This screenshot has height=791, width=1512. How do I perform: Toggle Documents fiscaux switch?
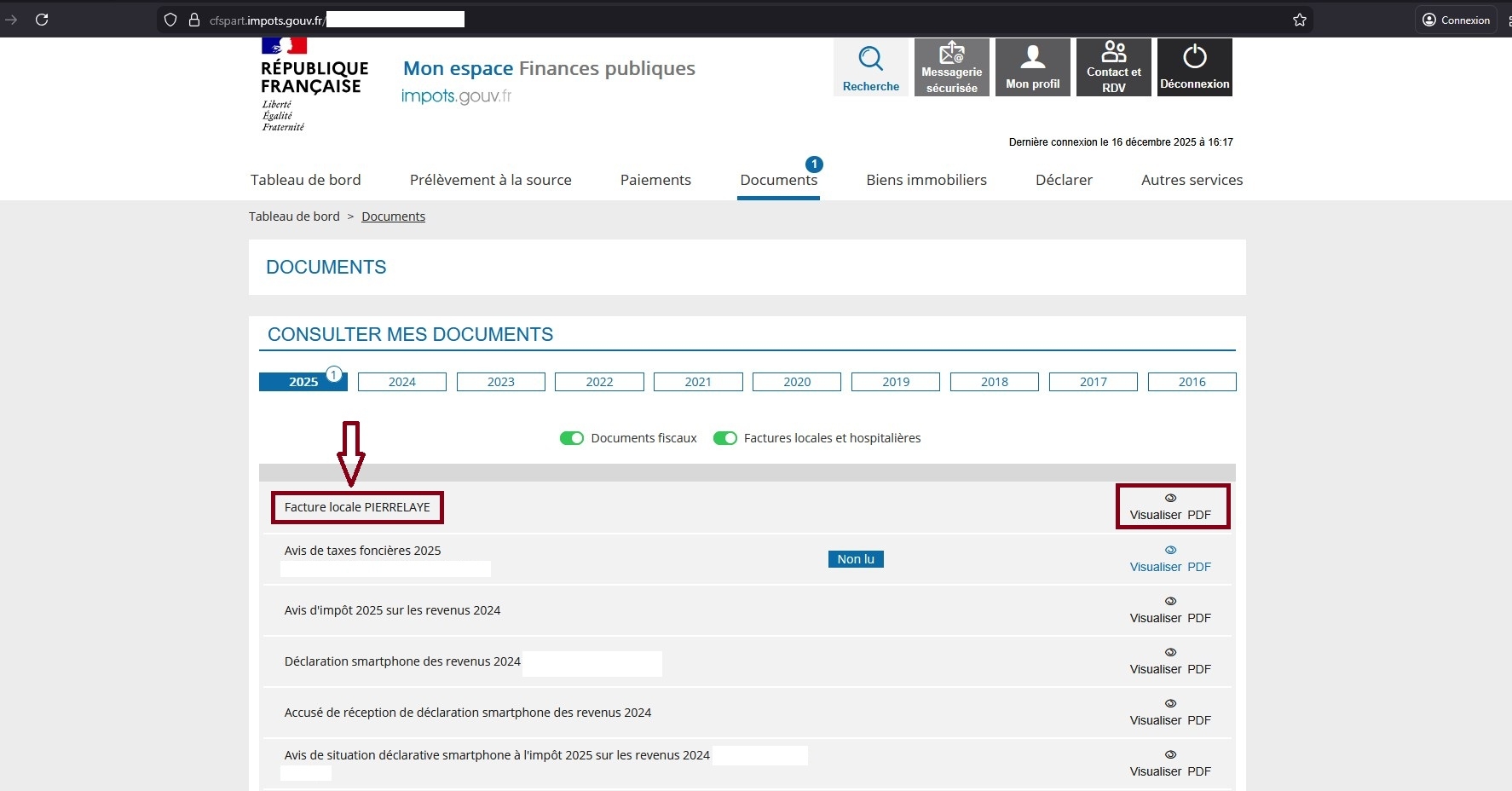pyautogui.click(x=571, y=438)
